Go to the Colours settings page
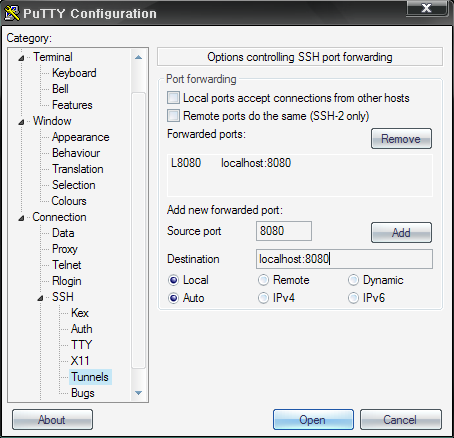Screen dimensions: 454x438 [x=69, y=201]
